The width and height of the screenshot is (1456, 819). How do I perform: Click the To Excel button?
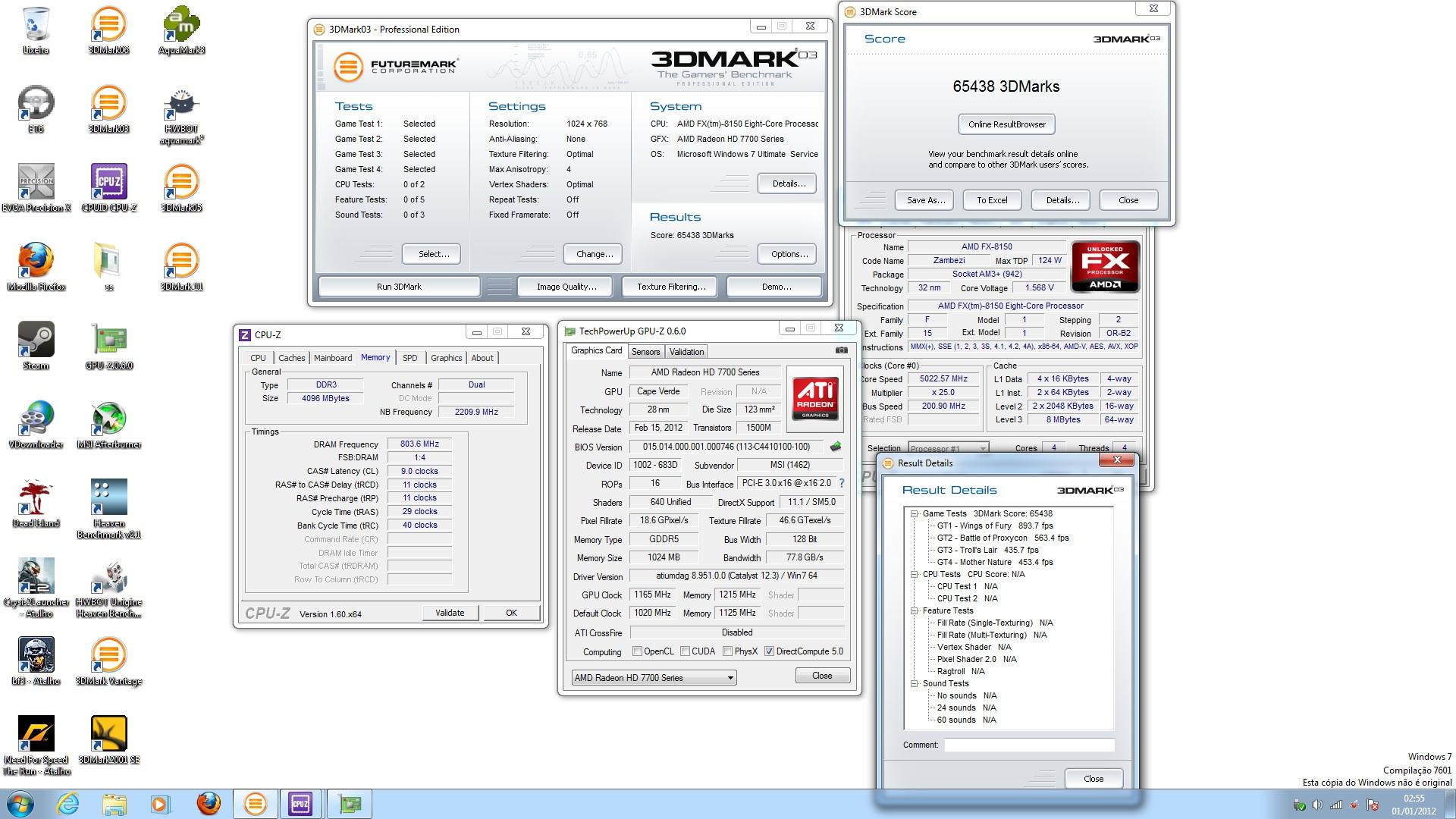tap(992, 200)
